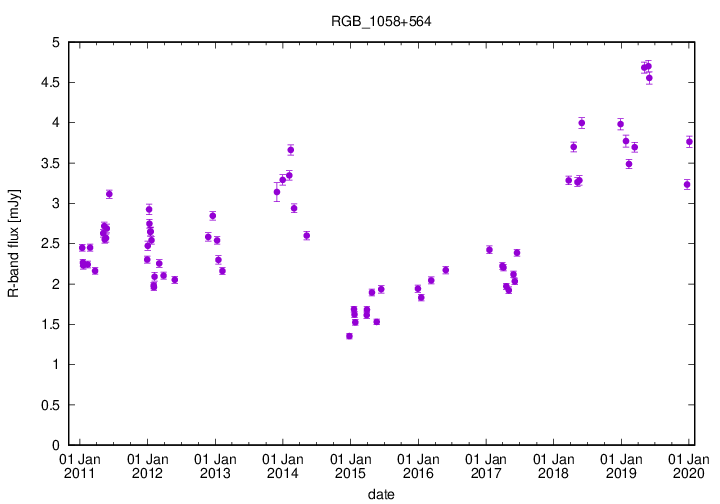Click the y-axis label R-band flux [mJy]
The image size is (720, 504).
click(13, 243)
